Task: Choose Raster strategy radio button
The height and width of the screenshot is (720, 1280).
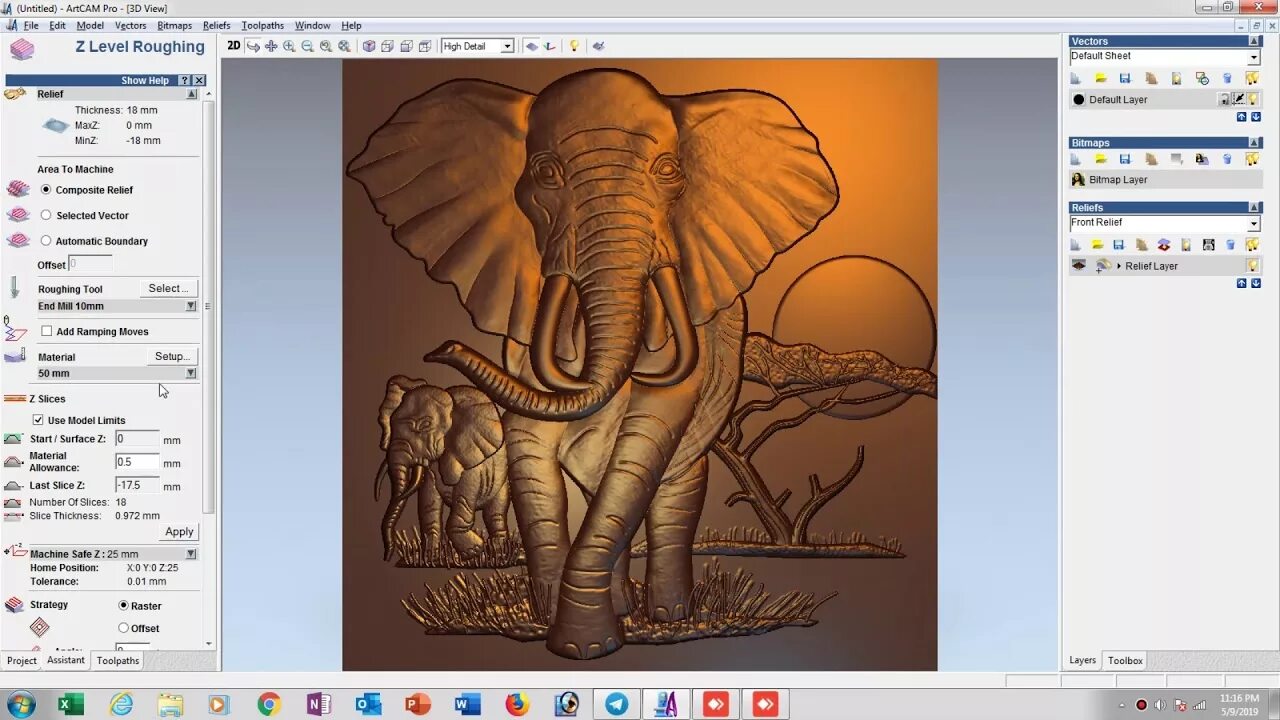Action: [x=124, y=606]
